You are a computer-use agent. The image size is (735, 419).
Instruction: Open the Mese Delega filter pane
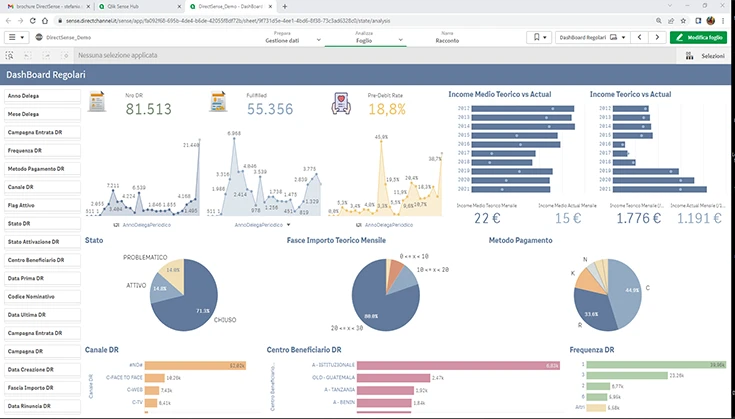42,114
